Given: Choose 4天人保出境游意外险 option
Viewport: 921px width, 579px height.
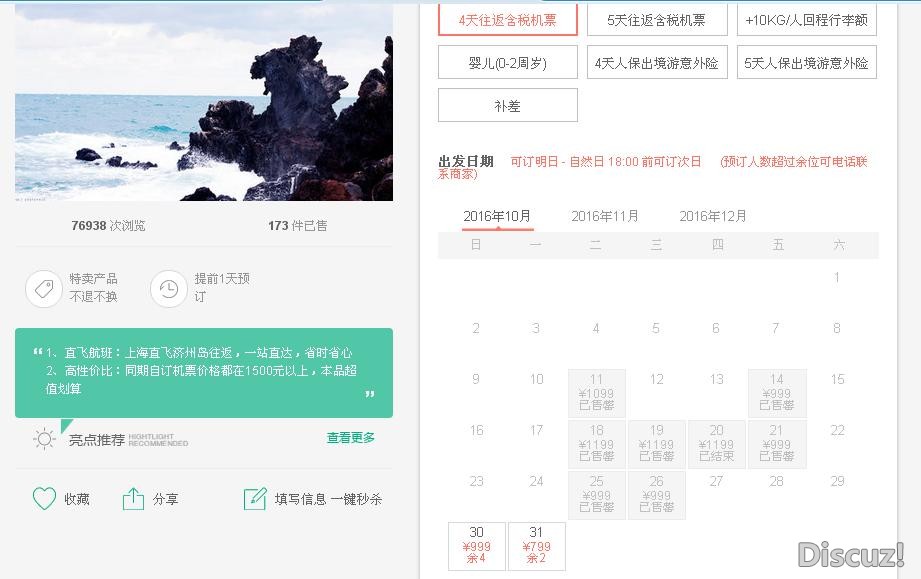Looking at the screenshot, I should coord(657,62).
